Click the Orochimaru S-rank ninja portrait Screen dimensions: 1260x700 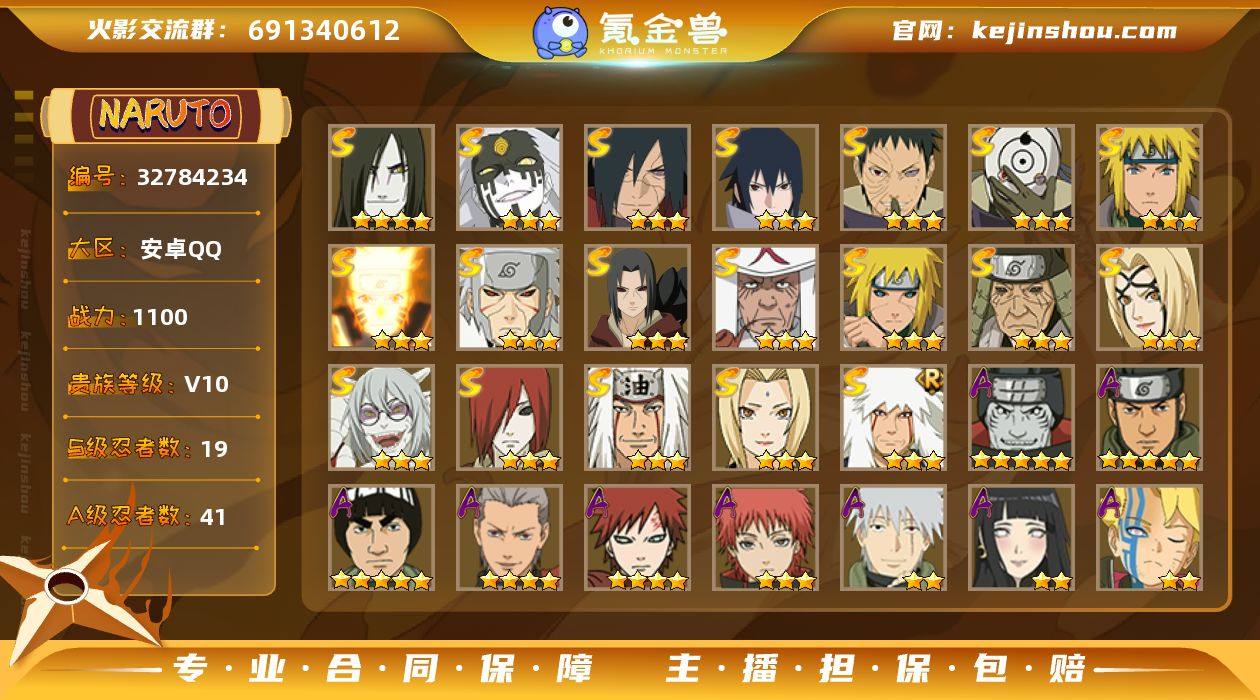[x=381, y=177]
